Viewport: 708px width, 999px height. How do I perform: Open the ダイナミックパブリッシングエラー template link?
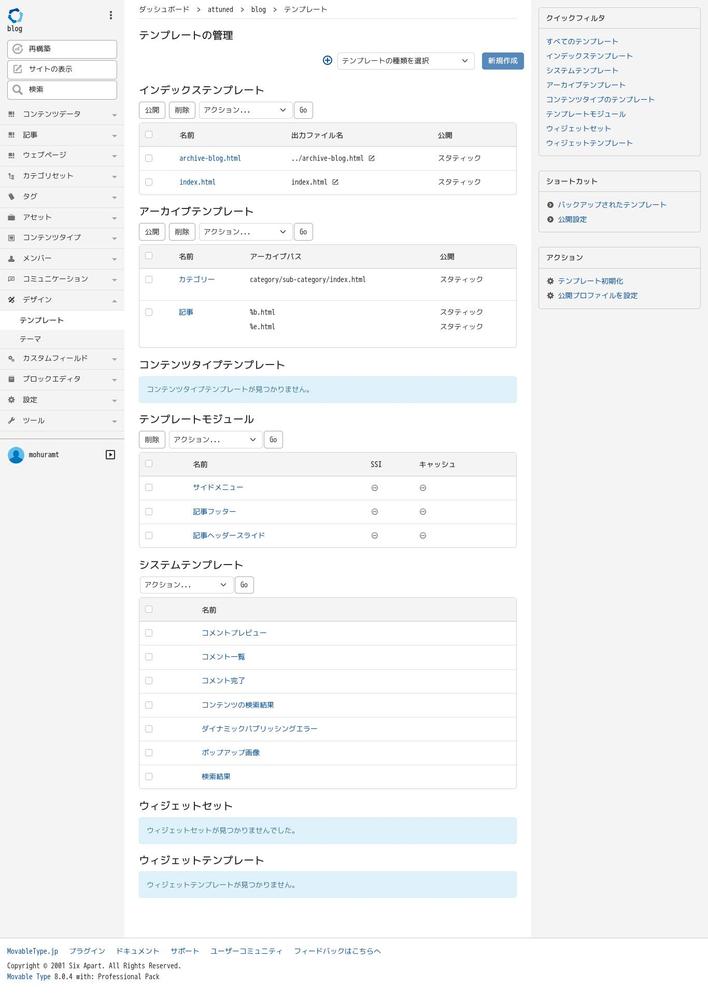[259, 729]
